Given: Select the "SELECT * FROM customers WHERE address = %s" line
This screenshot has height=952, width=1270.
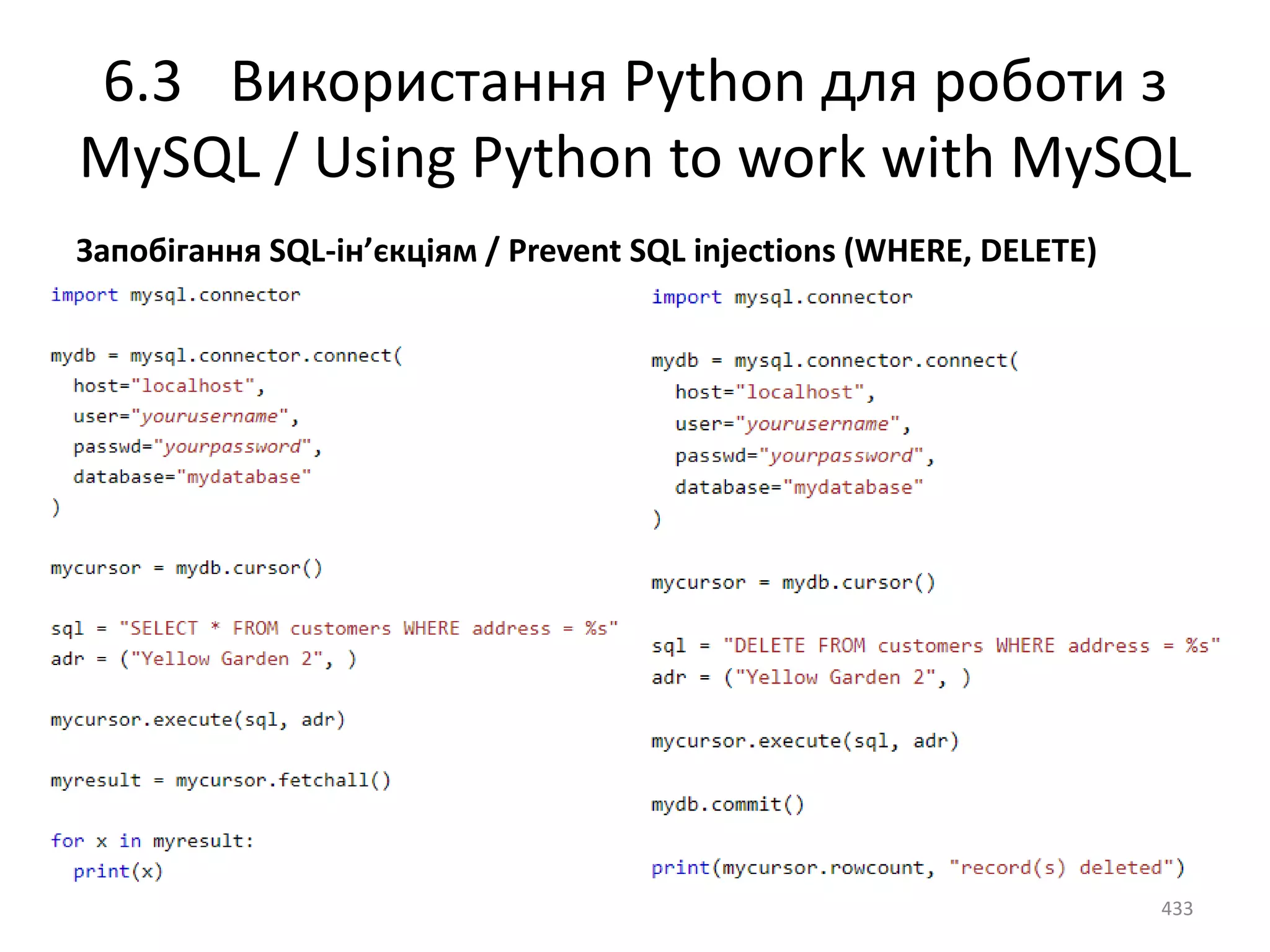Looking at the screenshot, I should tap(335, 628).
